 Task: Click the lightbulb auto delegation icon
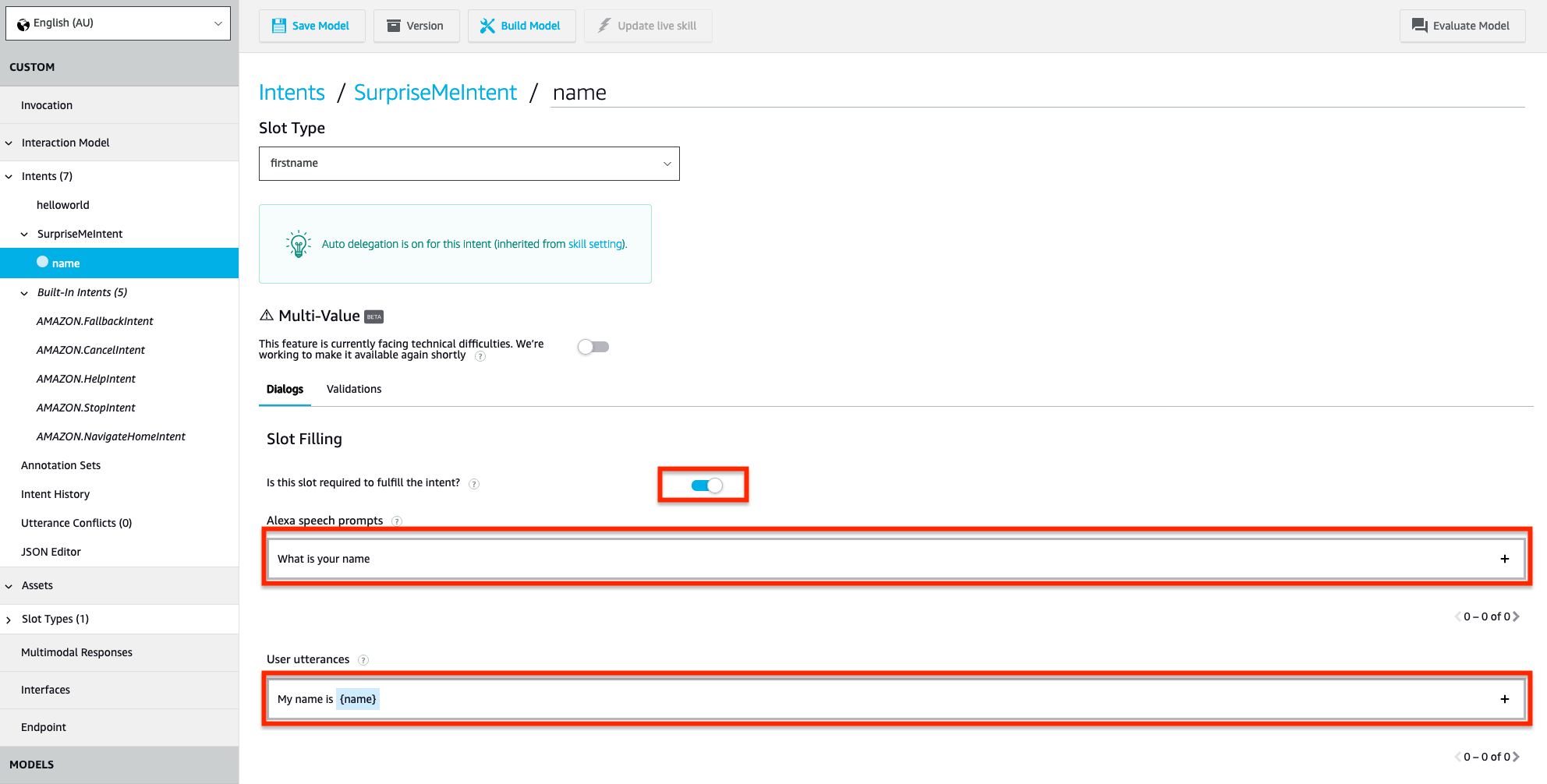[x=298, y=244]
